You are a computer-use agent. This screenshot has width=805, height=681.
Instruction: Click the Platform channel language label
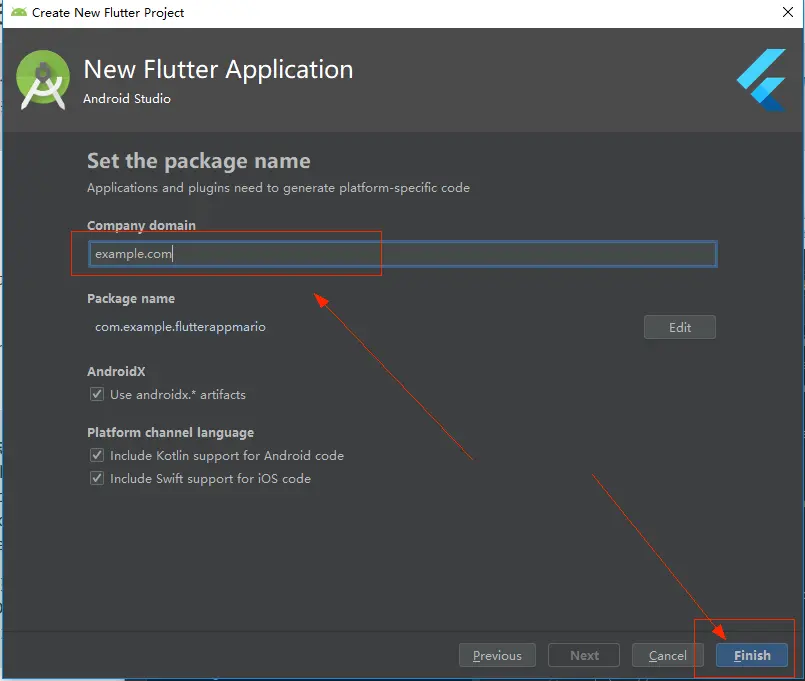(x=170, y=432)
